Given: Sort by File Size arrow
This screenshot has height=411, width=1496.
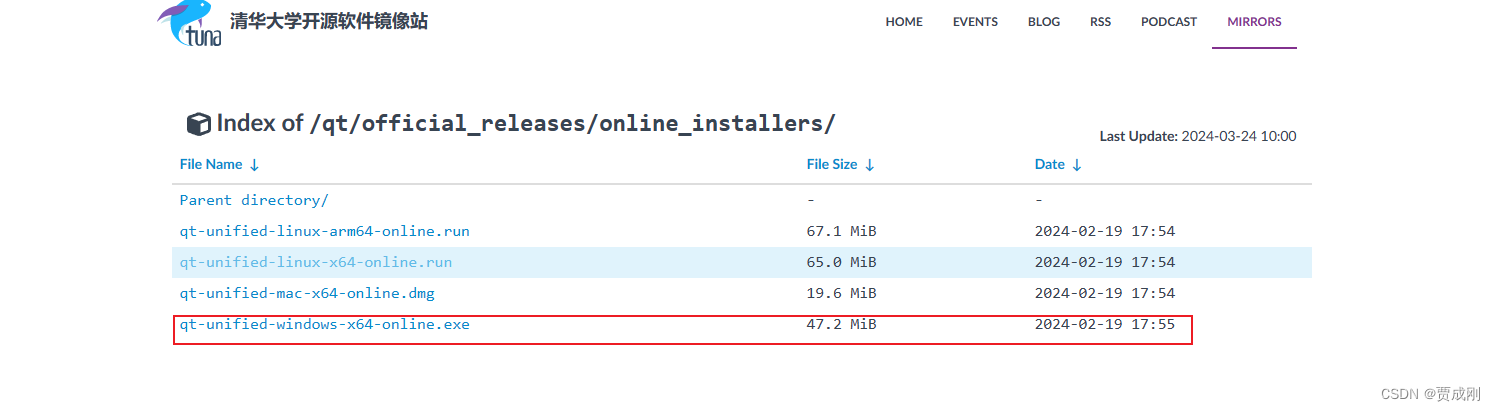Looking at the screenshot, I should click(869, 165).
